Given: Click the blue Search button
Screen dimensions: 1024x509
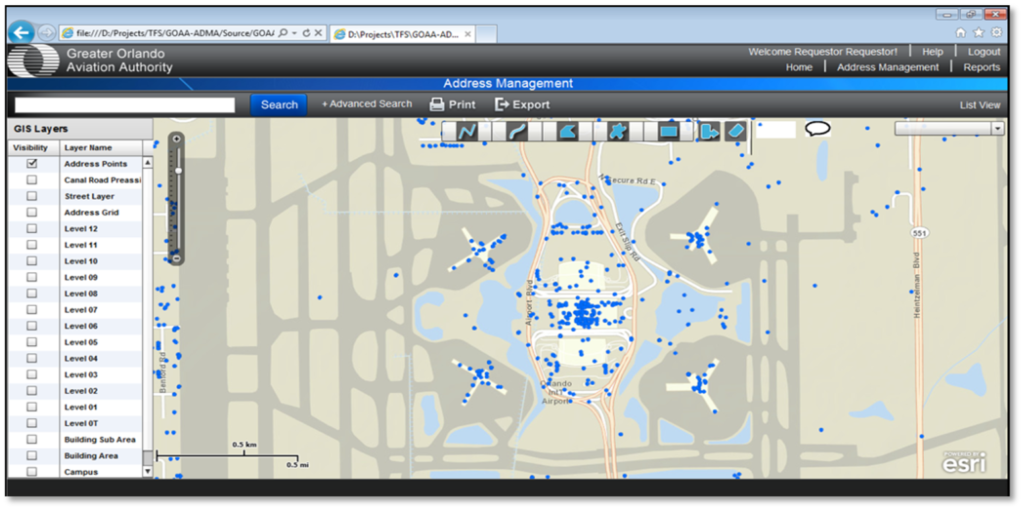Looking at the screenshot, I should coord(279,104).
